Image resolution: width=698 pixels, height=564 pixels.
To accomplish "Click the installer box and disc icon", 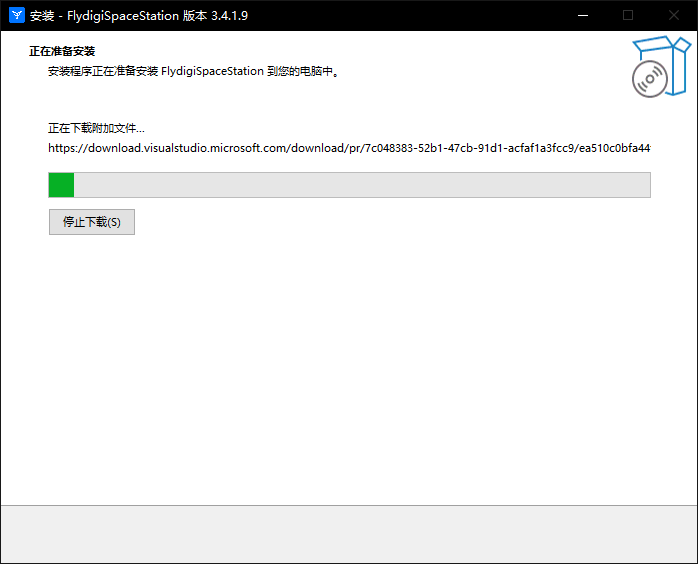I will coord(661,67).
